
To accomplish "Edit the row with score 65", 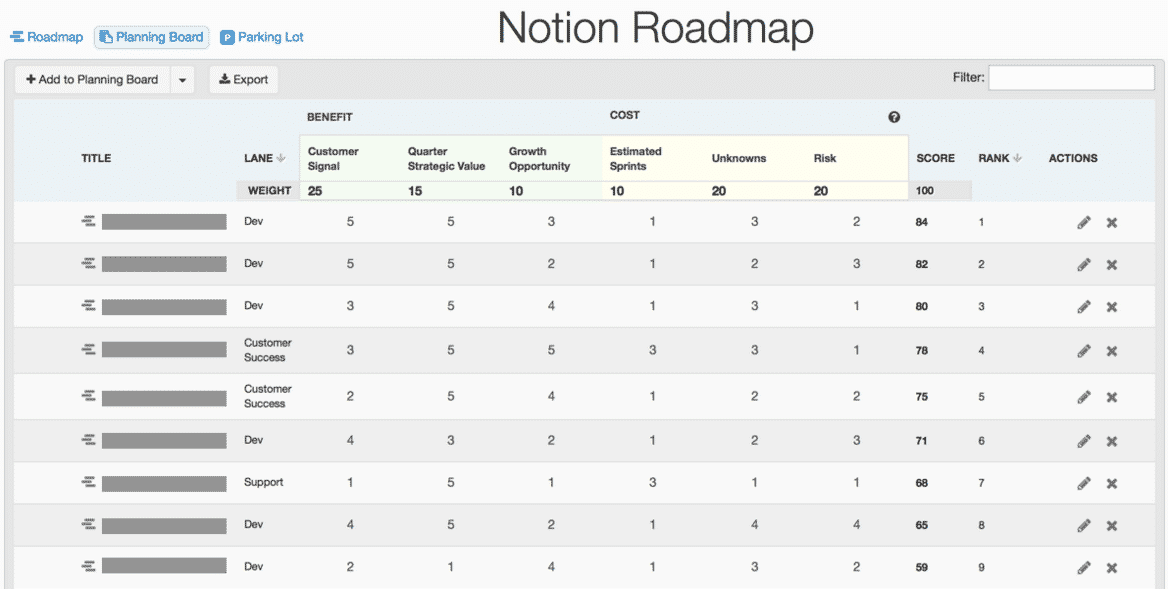I will (x=1084, y=525).
